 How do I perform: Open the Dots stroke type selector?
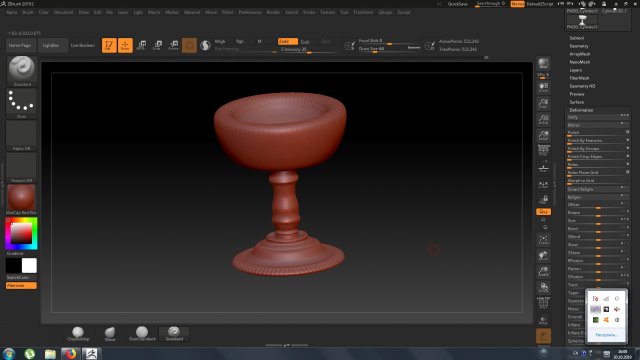point(22,104)
